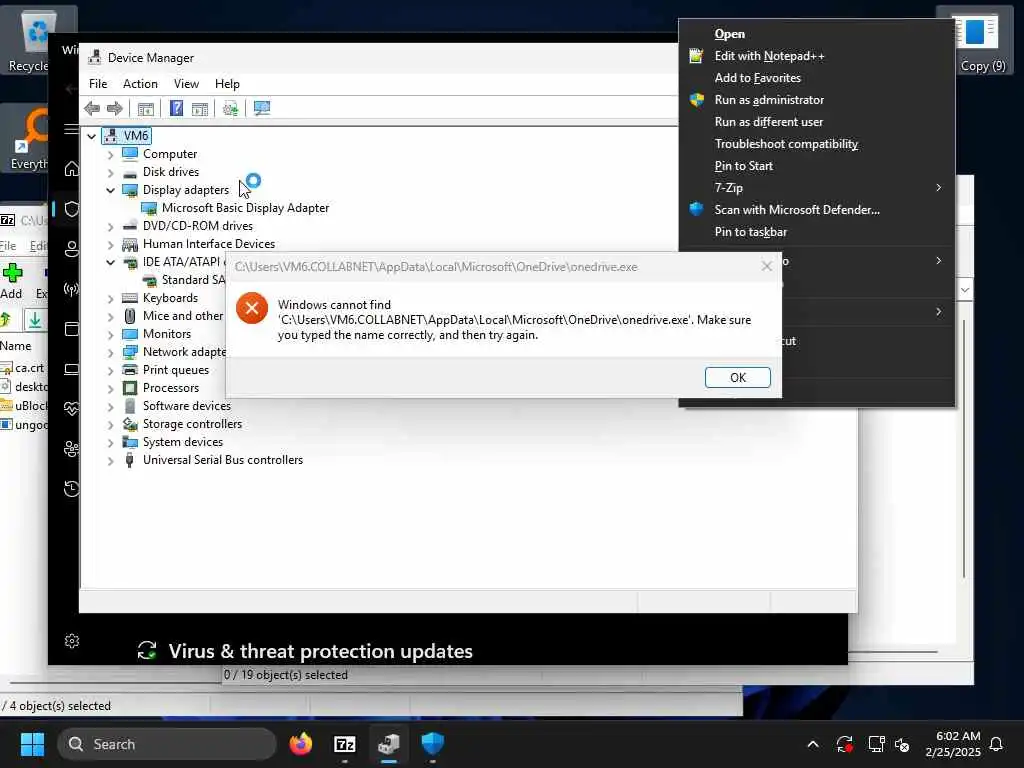Open Device security laptop icon in sidebar
This screenshot has height=768, width=1024.
pyautogui.click(x=72, y=369)
